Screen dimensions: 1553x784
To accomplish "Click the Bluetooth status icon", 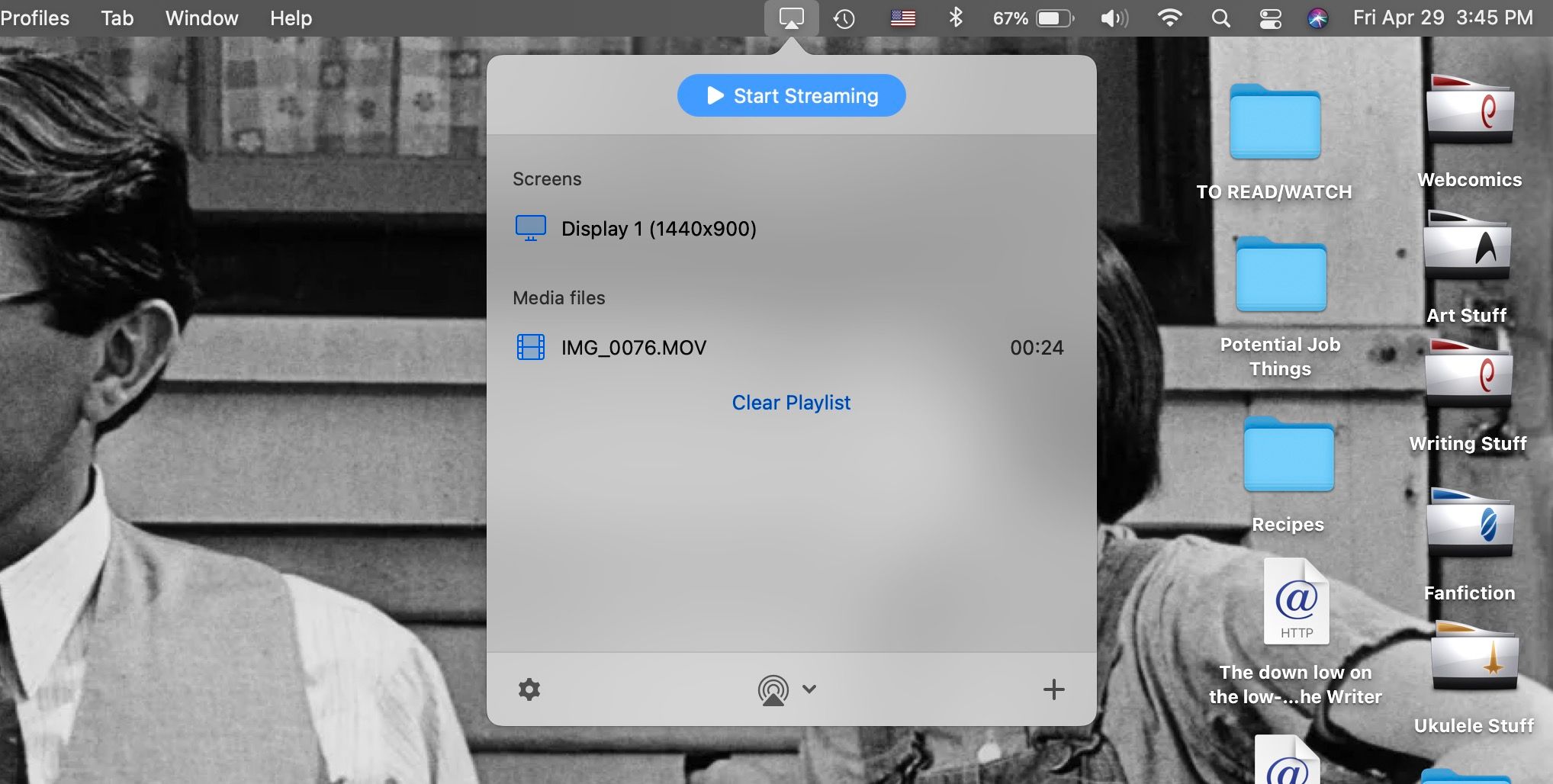I will pos(956,17).
